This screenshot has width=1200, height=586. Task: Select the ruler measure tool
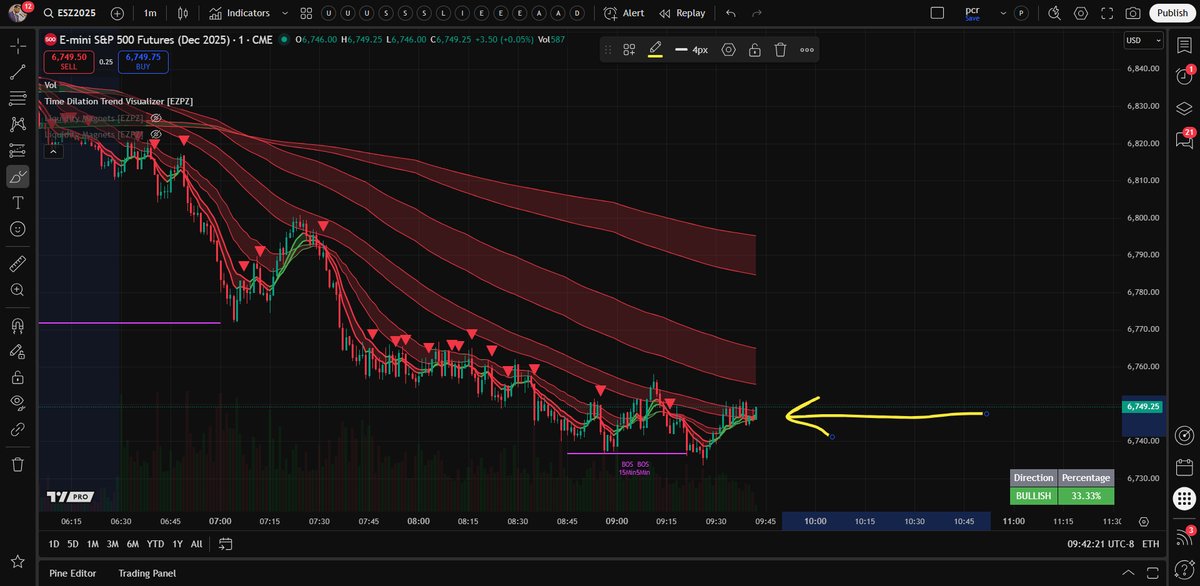18,263
